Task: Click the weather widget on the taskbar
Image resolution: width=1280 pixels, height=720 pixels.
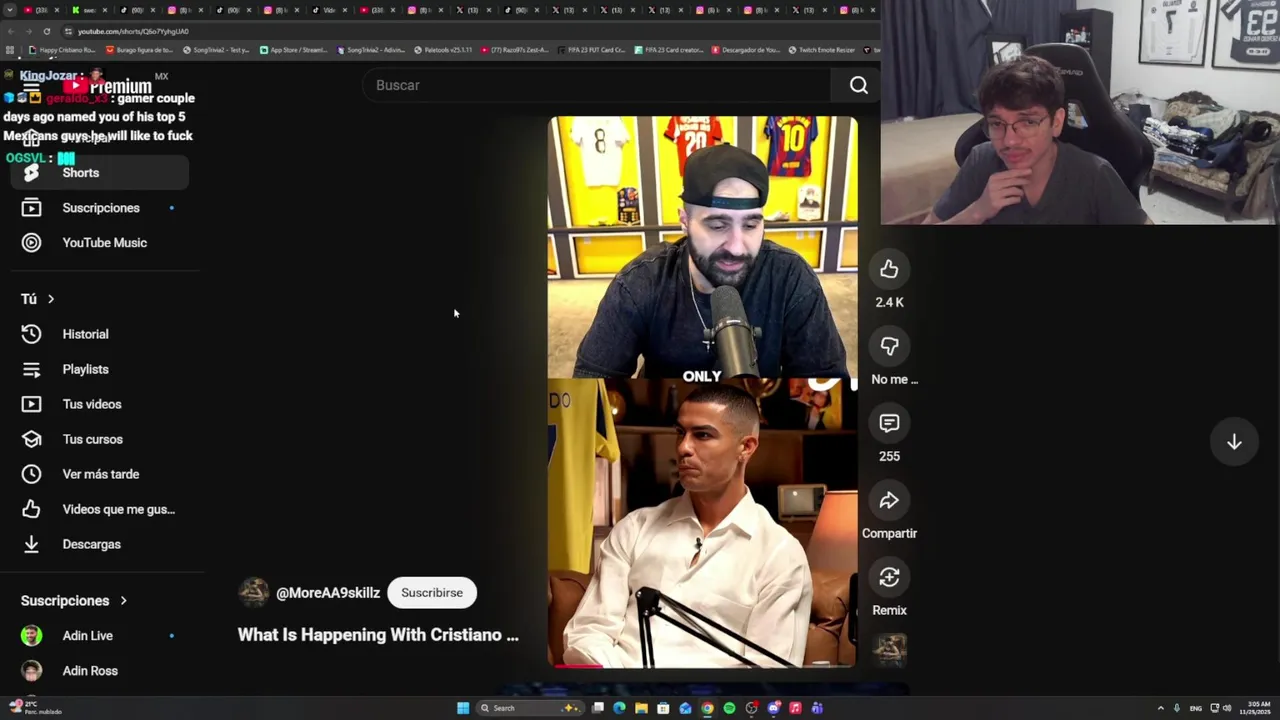Action: (x=35, y=708)
